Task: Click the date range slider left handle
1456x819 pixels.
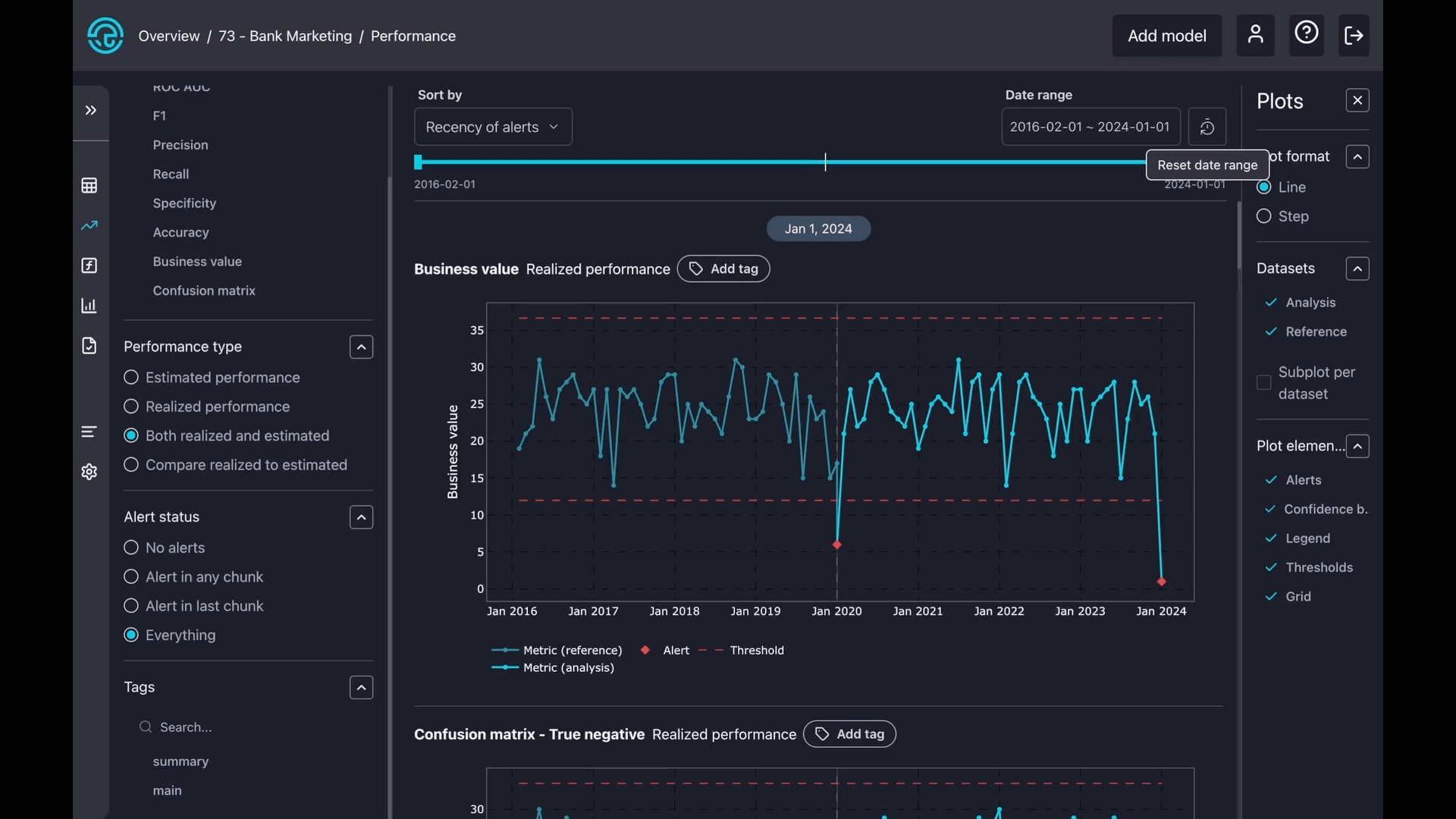Action: click(418, 162)
